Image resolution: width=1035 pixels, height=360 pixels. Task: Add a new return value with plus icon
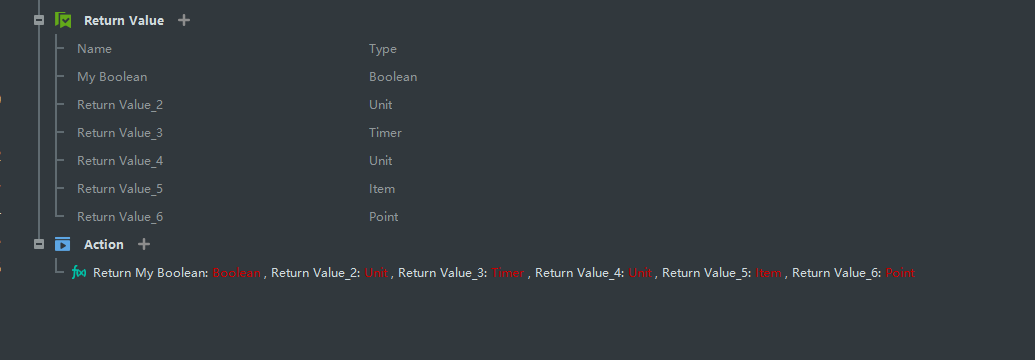click(184, 20)
